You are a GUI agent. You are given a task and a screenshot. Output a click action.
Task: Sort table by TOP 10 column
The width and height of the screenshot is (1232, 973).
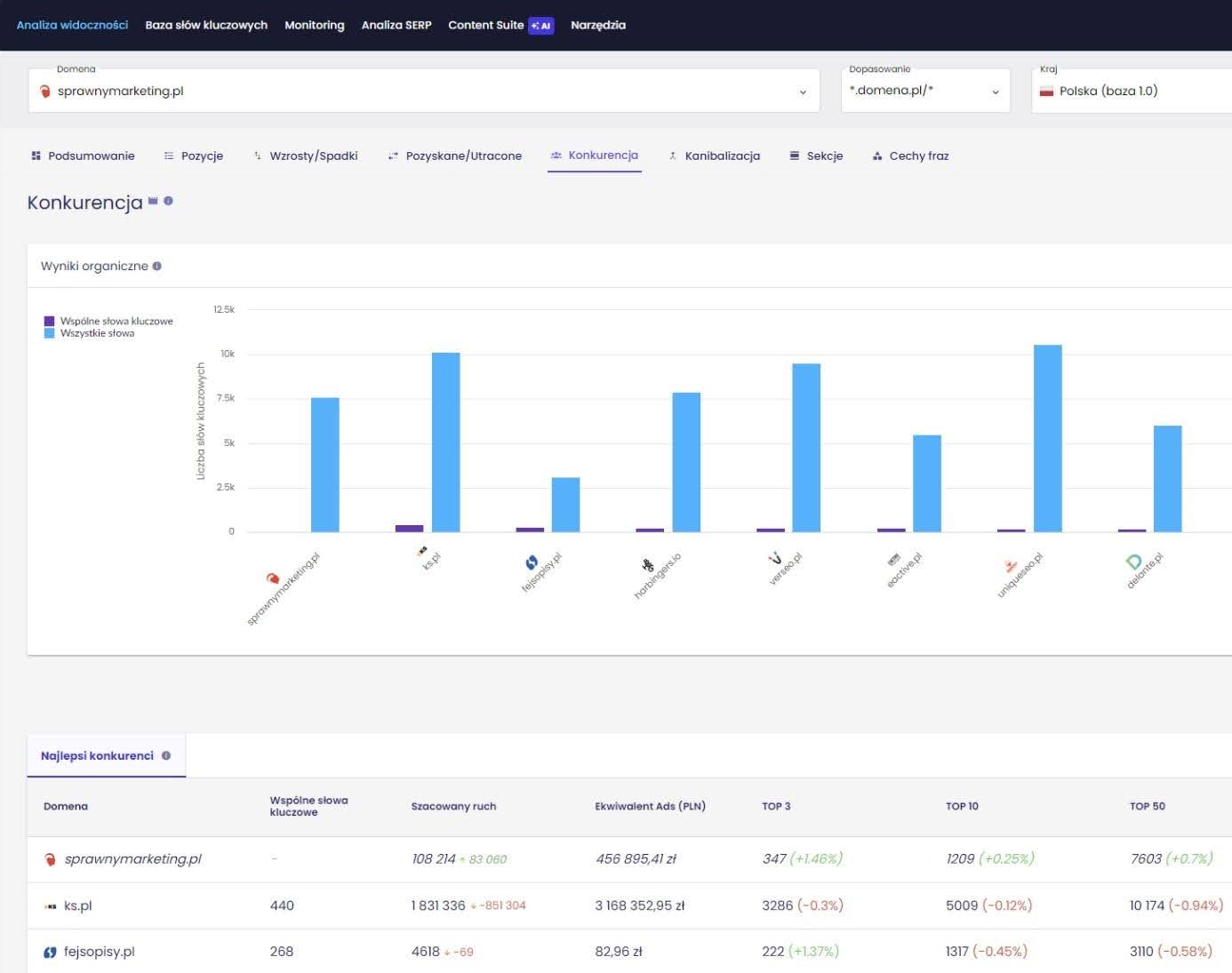pos(962,806)
